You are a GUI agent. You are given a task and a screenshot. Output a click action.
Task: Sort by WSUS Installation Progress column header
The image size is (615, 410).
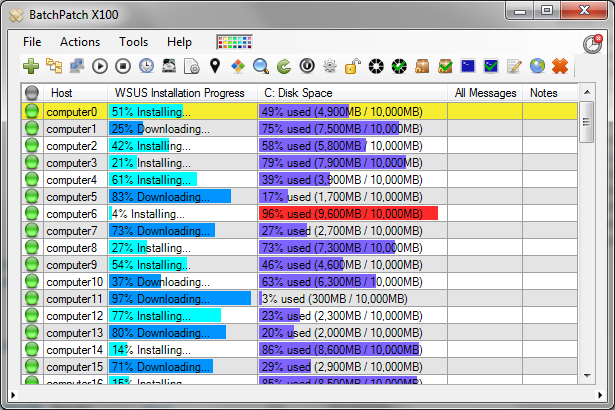pyautogui.click(x=180, y=93)
